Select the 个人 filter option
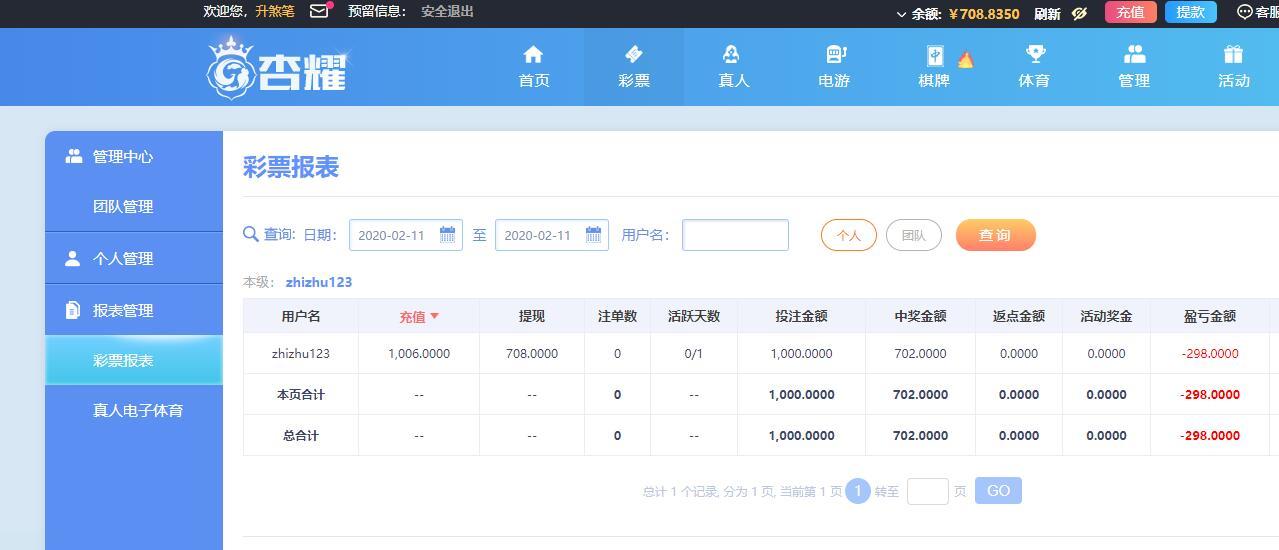 (x=848, y=235)
